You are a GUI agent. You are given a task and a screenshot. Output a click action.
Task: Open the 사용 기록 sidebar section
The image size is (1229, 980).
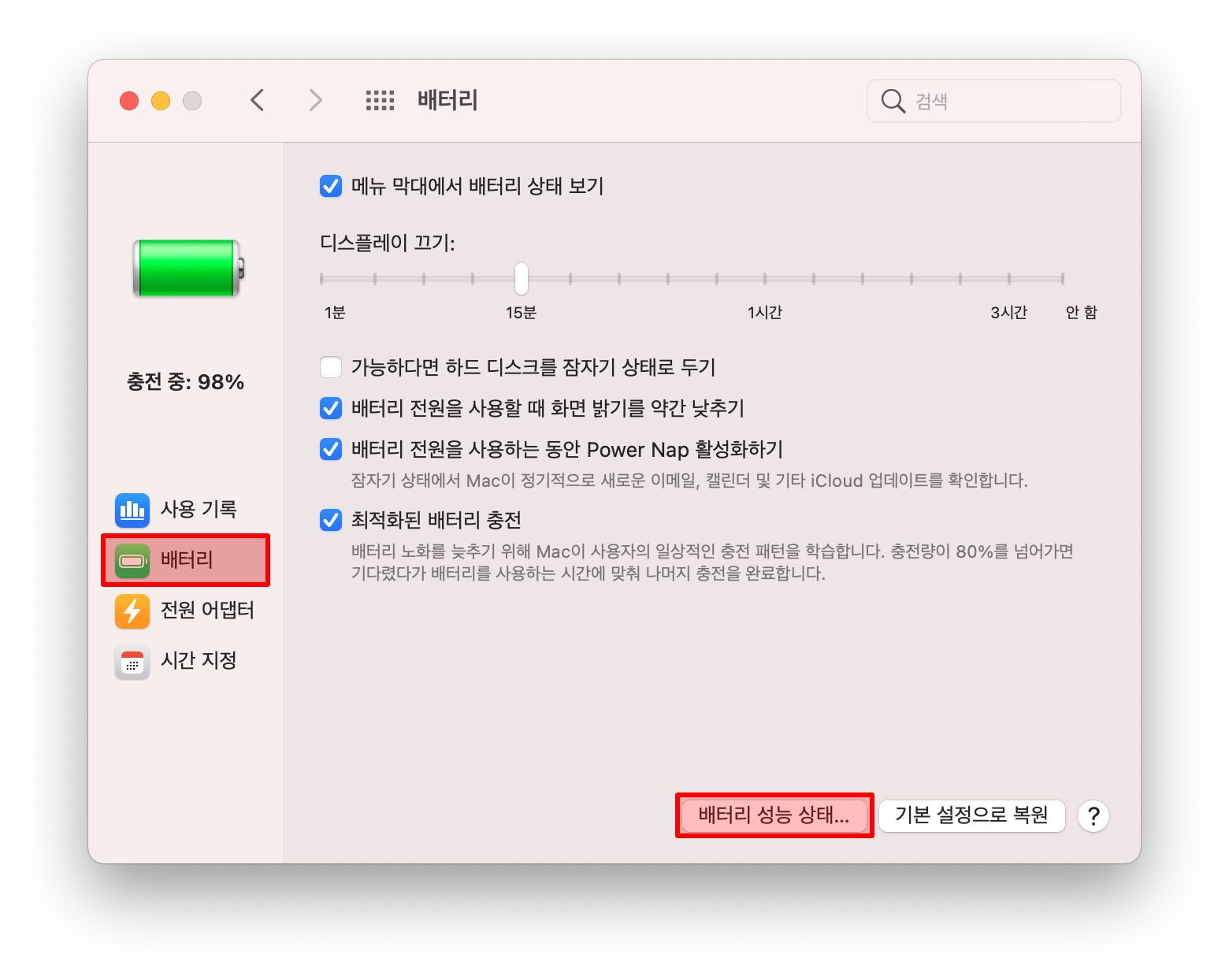[186, 510]
